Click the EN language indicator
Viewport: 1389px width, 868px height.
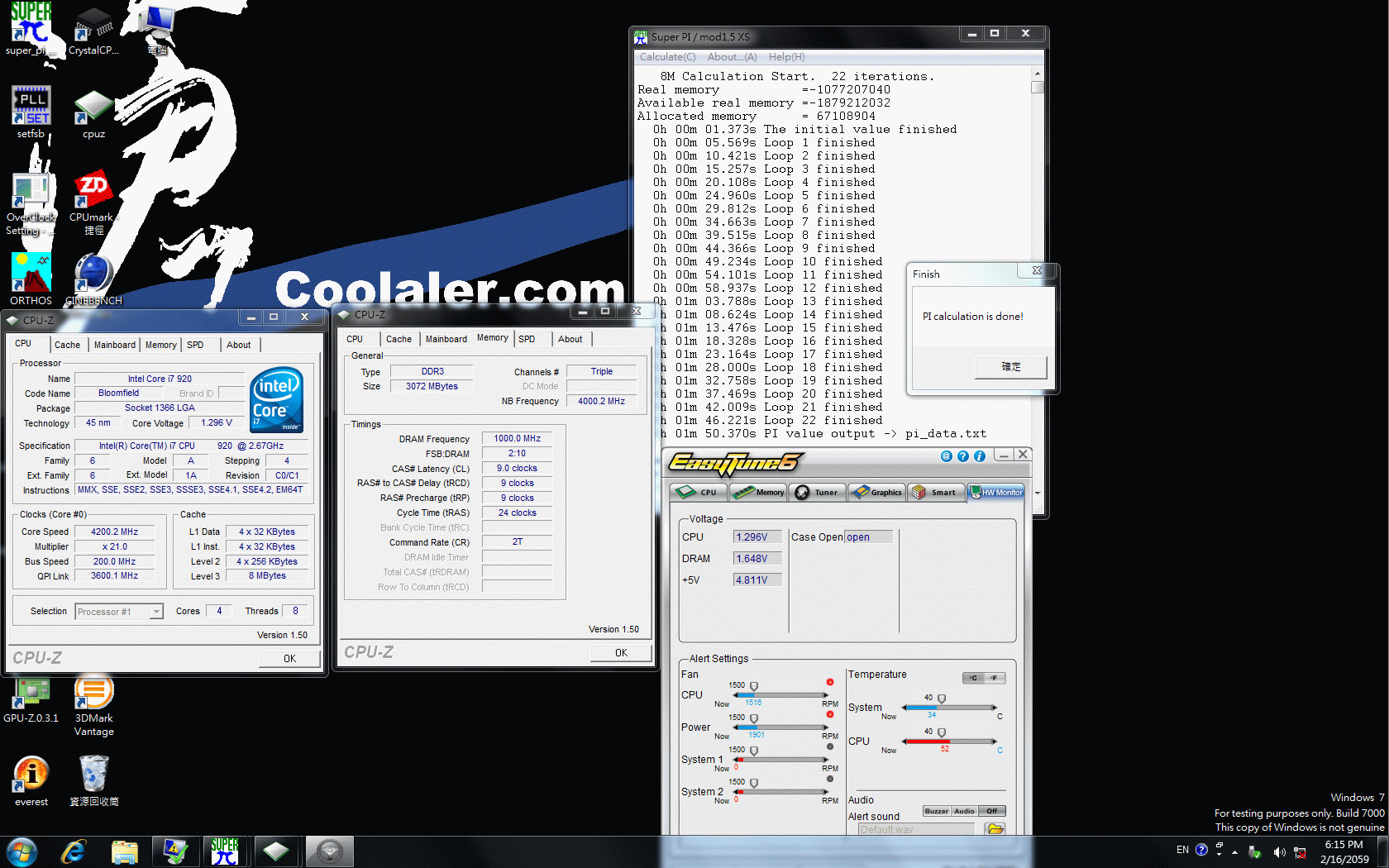[1182, 850]
